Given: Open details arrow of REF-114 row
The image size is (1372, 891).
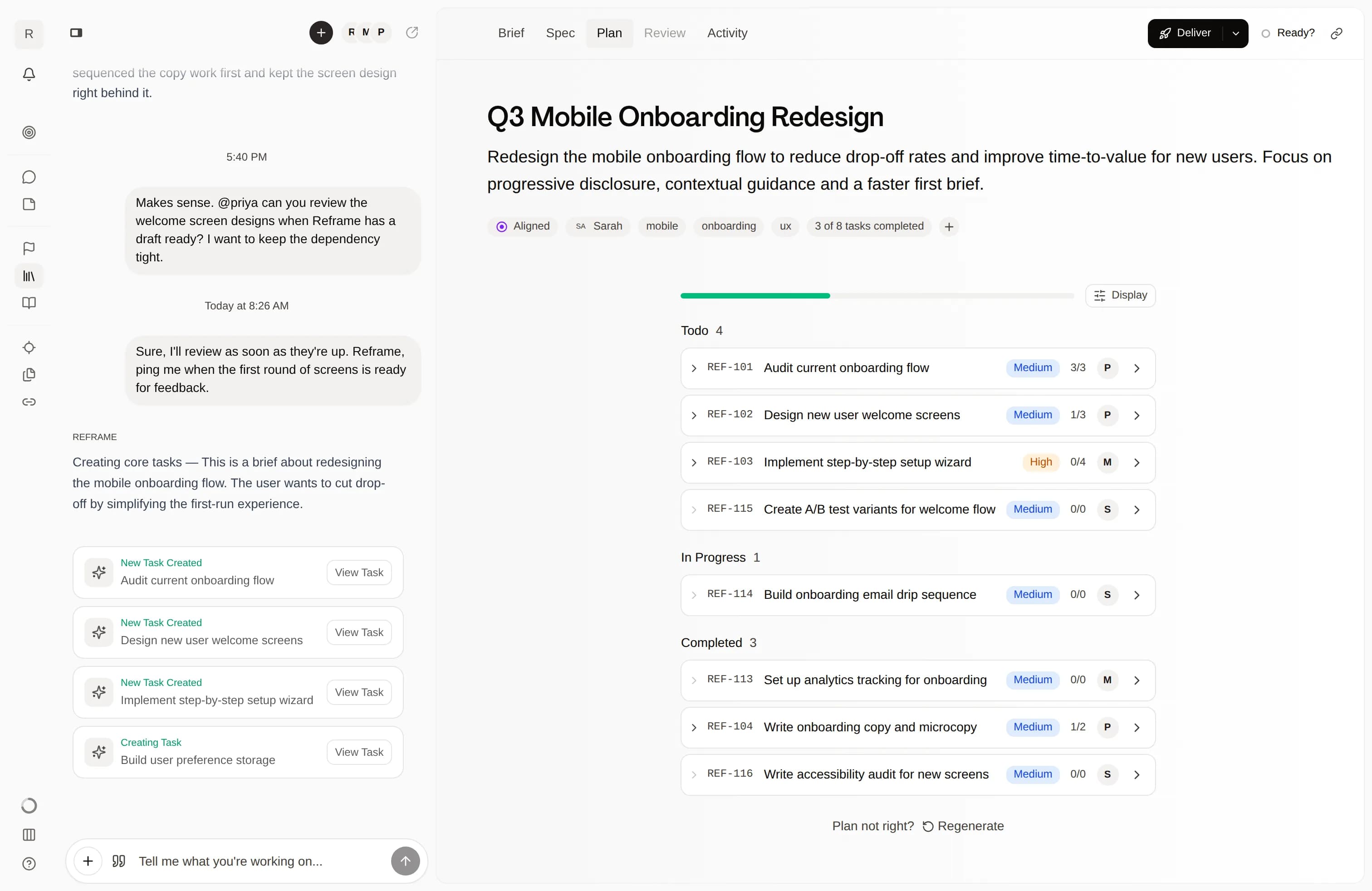Looking at the screenshot, I should click(1136, 595).
